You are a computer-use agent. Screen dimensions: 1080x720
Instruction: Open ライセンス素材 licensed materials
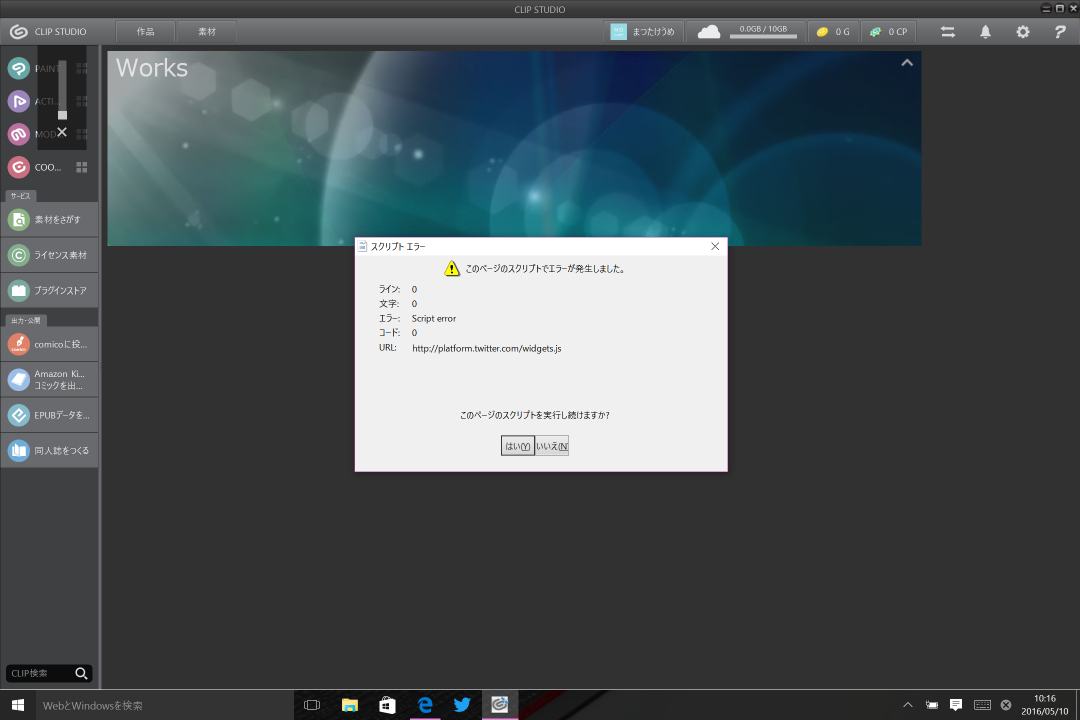pos(49,255)
